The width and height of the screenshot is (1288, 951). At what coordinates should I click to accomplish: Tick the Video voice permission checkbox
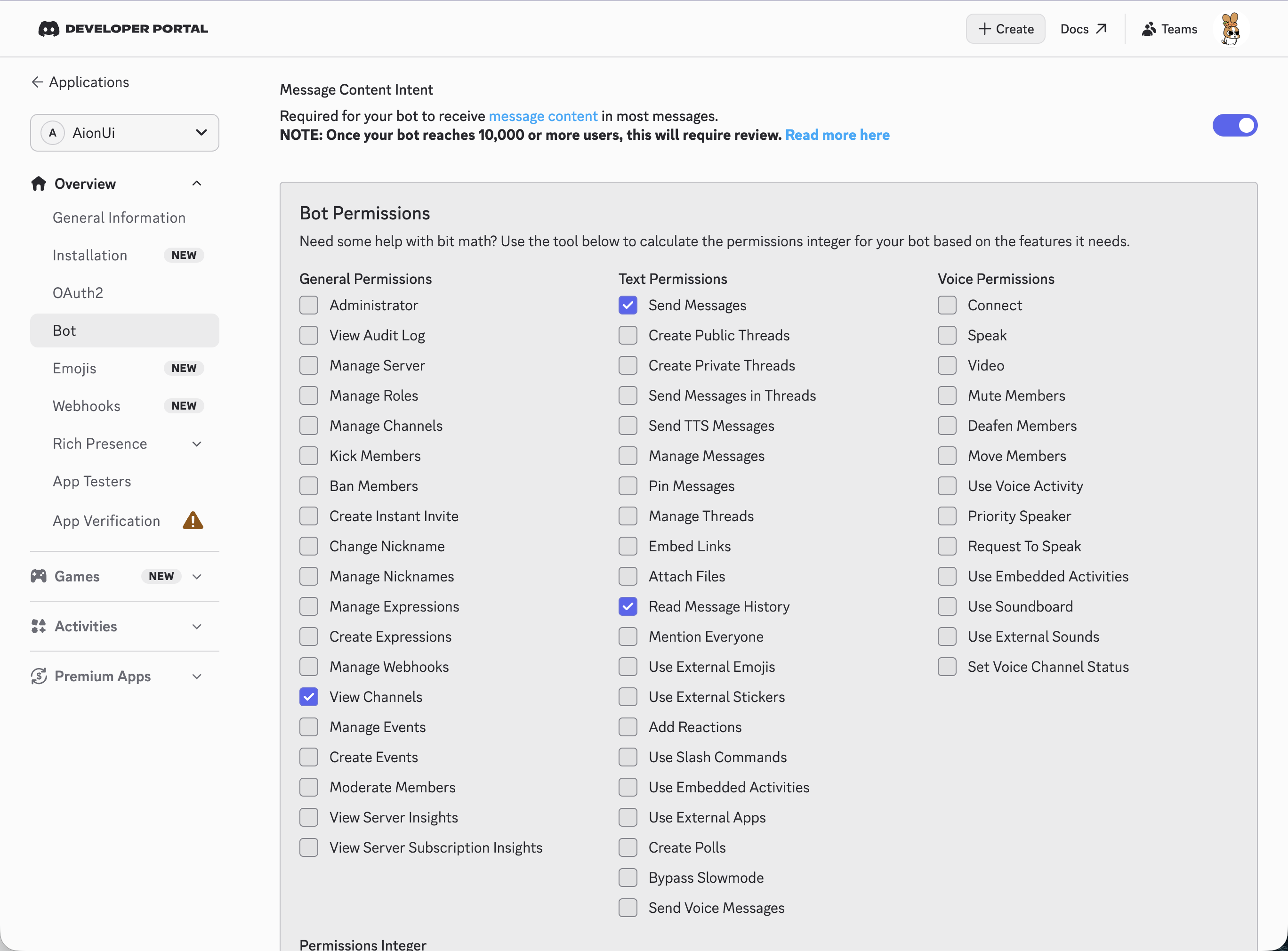click(947, 365)
